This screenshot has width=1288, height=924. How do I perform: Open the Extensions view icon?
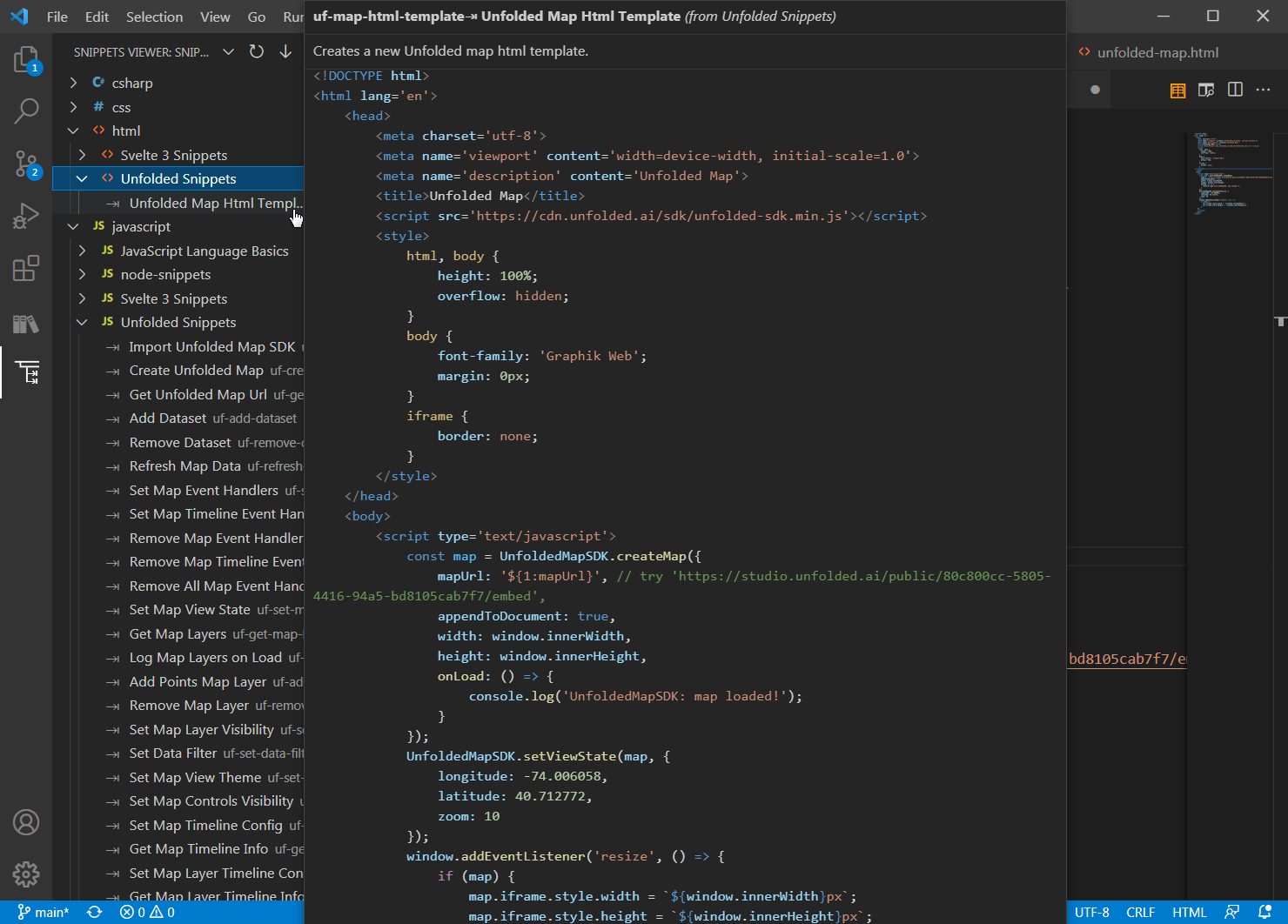pyautogui.click(x=26, y=268)
